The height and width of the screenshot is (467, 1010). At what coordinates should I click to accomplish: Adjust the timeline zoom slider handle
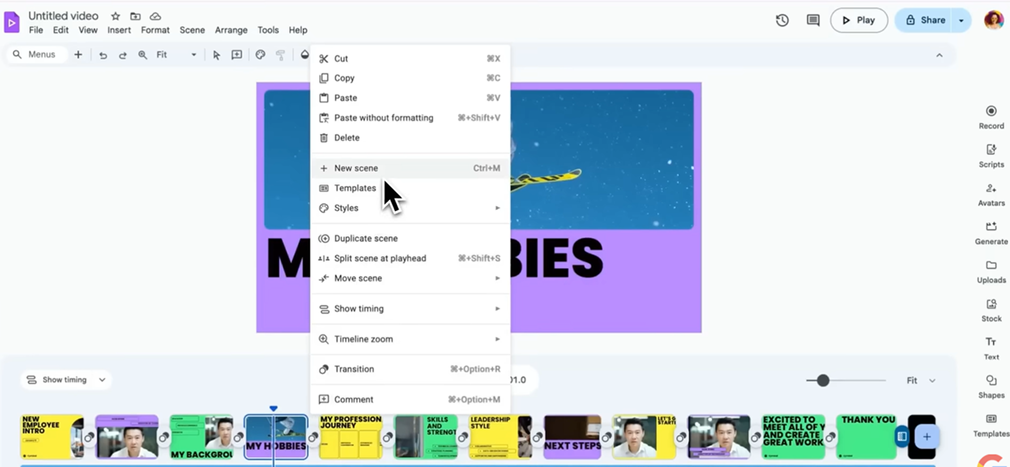tap(823, 381)
